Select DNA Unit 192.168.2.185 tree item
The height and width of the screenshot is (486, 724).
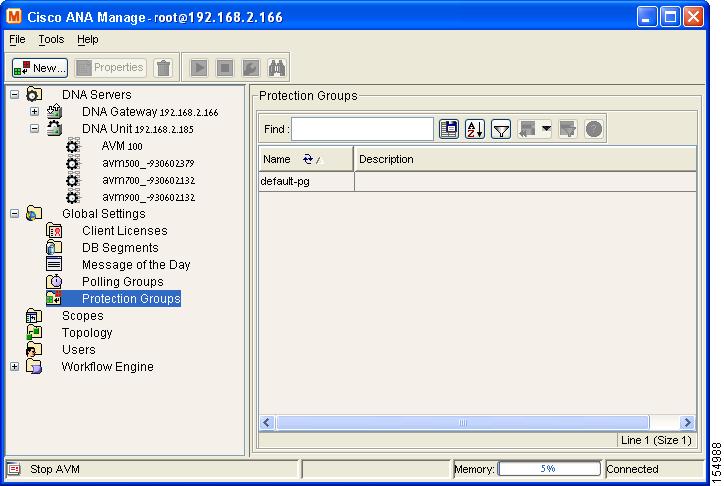click(x=138, y=129)
